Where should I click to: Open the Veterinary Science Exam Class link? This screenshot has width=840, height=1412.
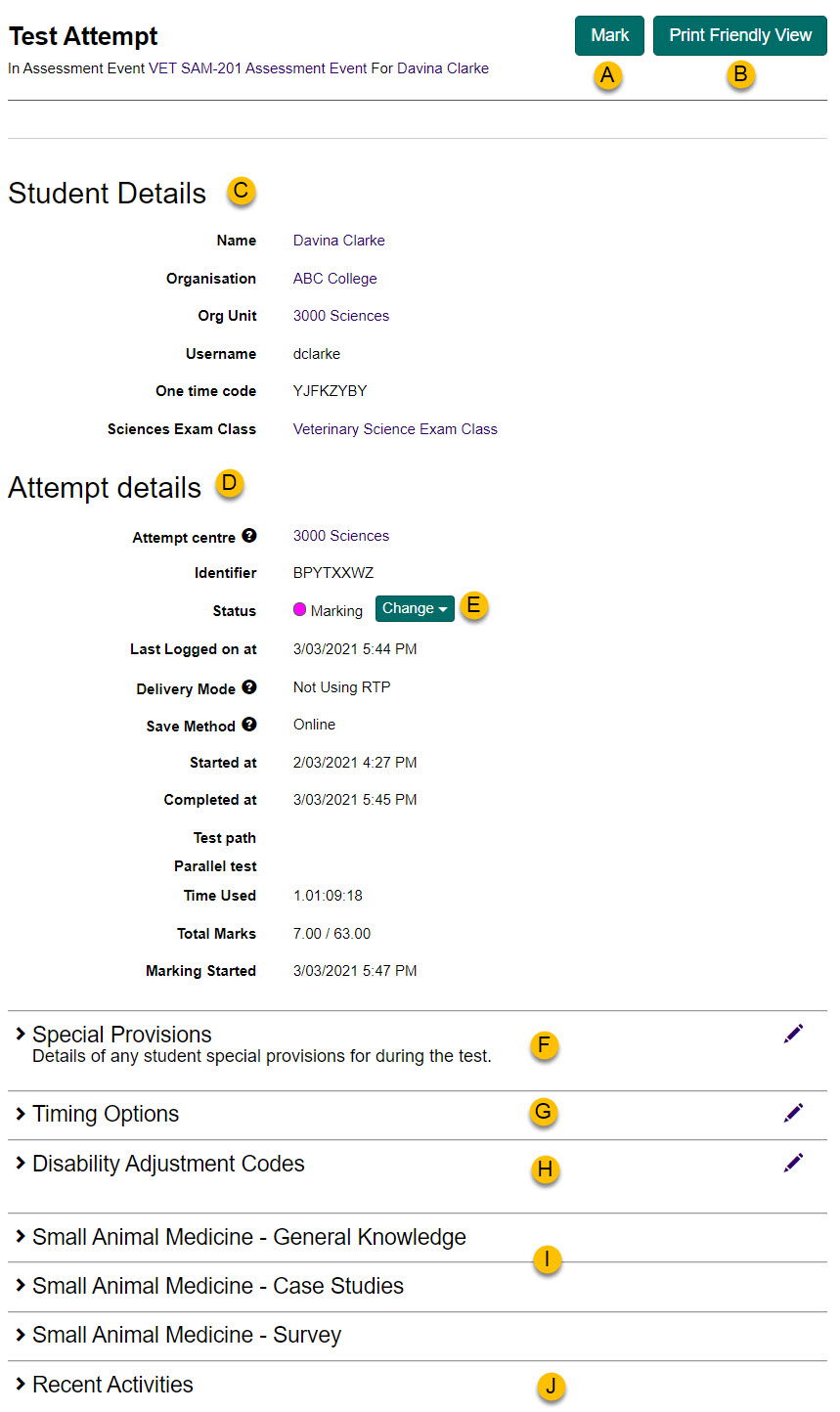(x=395, y=429)
